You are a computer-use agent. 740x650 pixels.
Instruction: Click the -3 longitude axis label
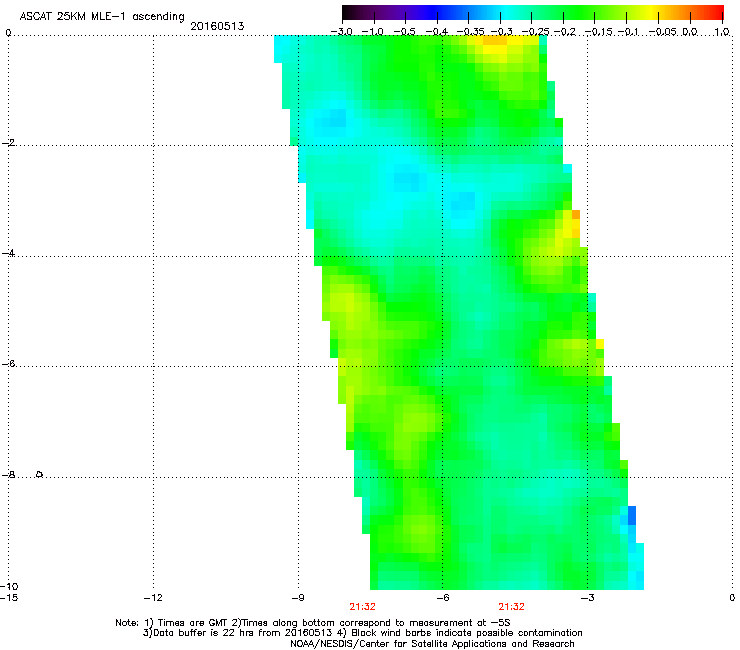tap(587, 598)
